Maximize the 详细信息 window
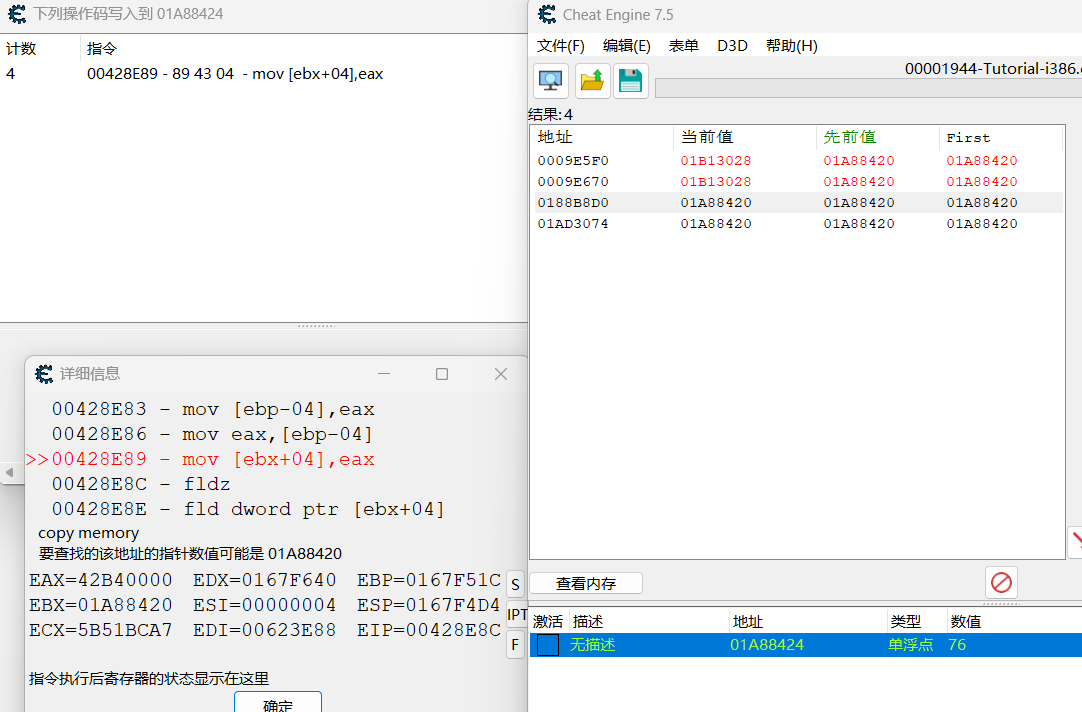This screenshot has width=1082, height=712. (x=442, y=374)
